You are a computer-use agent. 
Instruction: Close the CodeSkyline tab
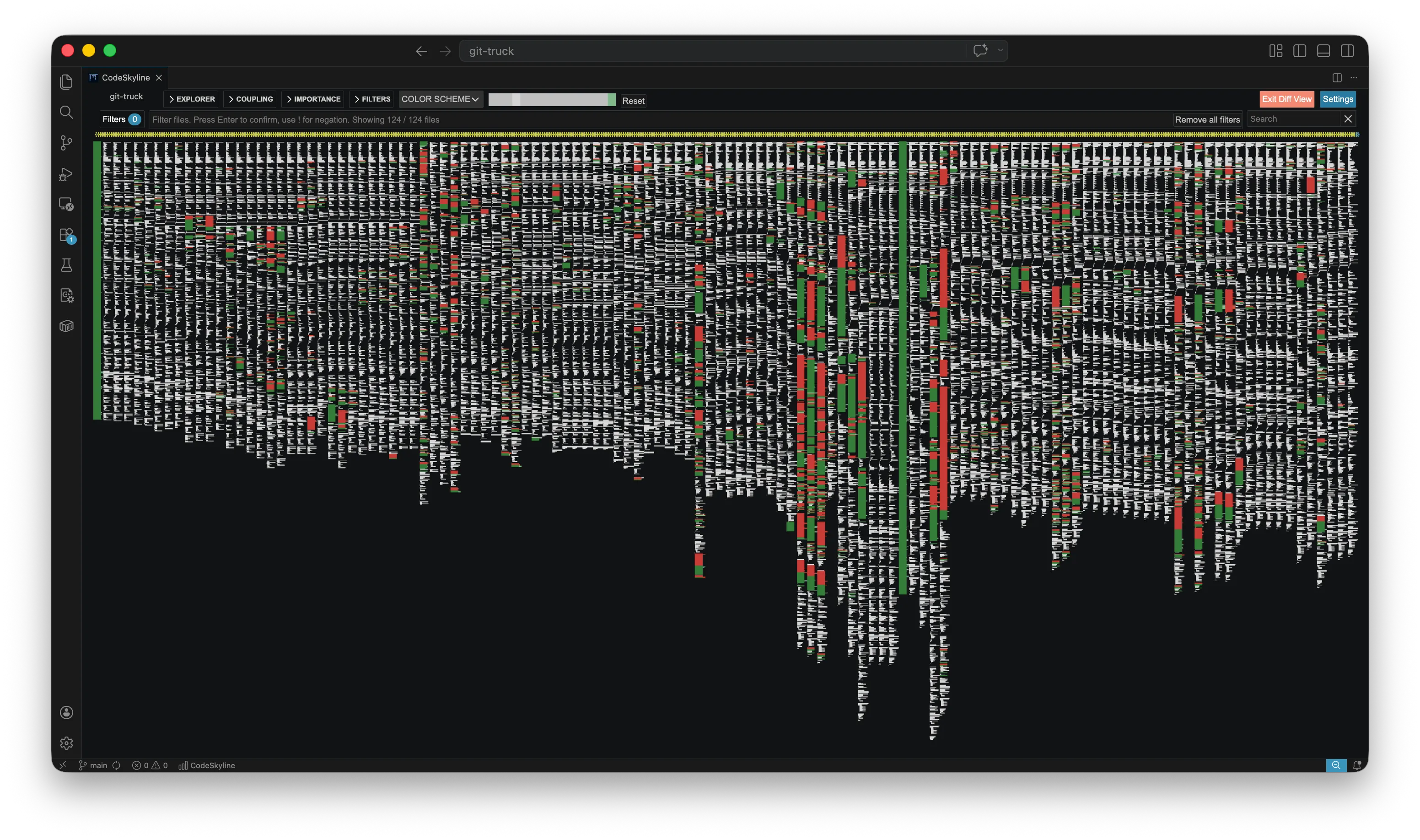[x=159, y=77]
